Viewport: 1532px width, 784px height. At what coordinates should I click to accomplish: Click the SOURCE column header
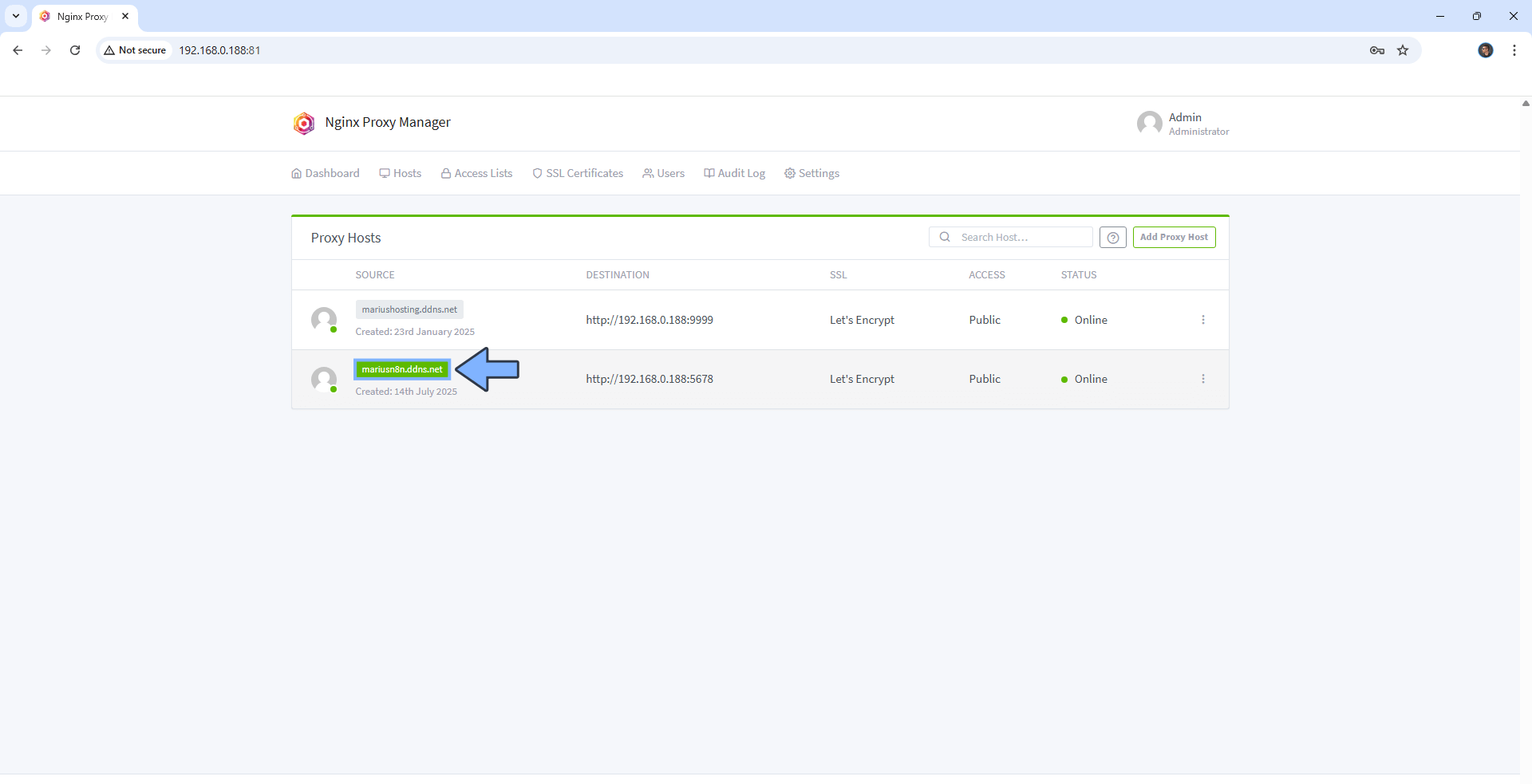coord(375,275)
